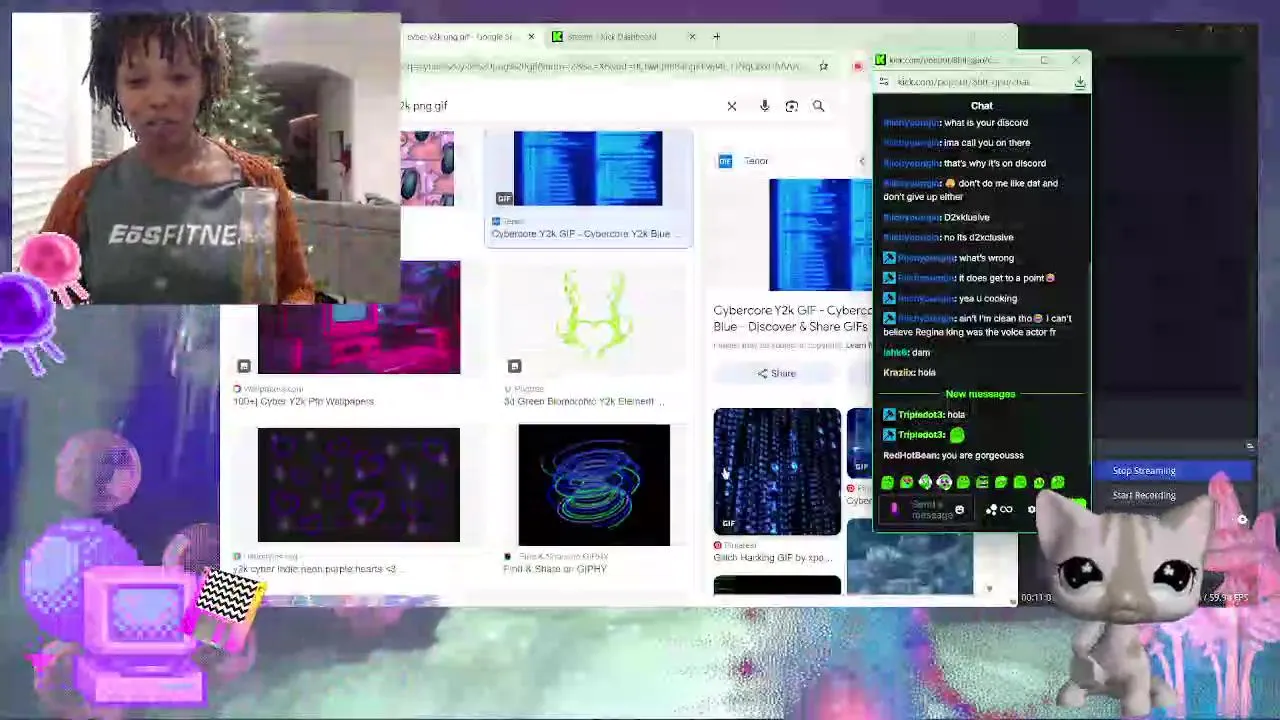Open a new browser tab

(x=716, y=37)
